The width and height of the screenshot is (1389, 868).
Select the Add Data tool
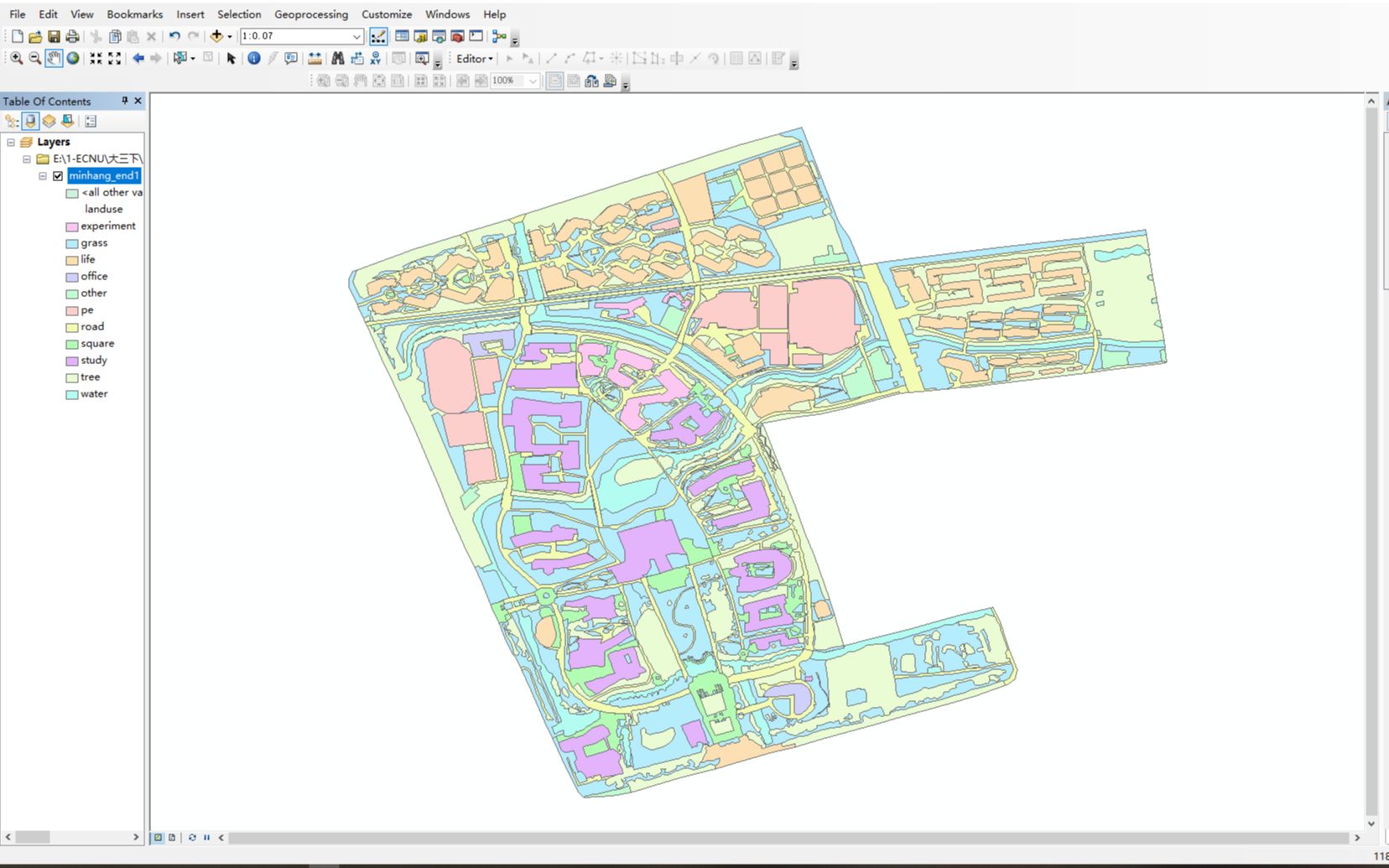coord(217,36)
